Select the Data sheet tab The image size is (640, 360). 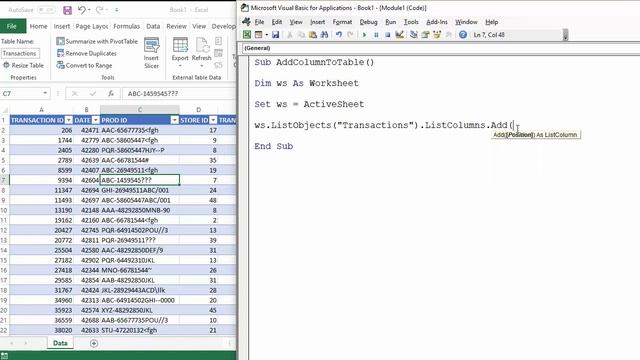[x=60, y=343]
